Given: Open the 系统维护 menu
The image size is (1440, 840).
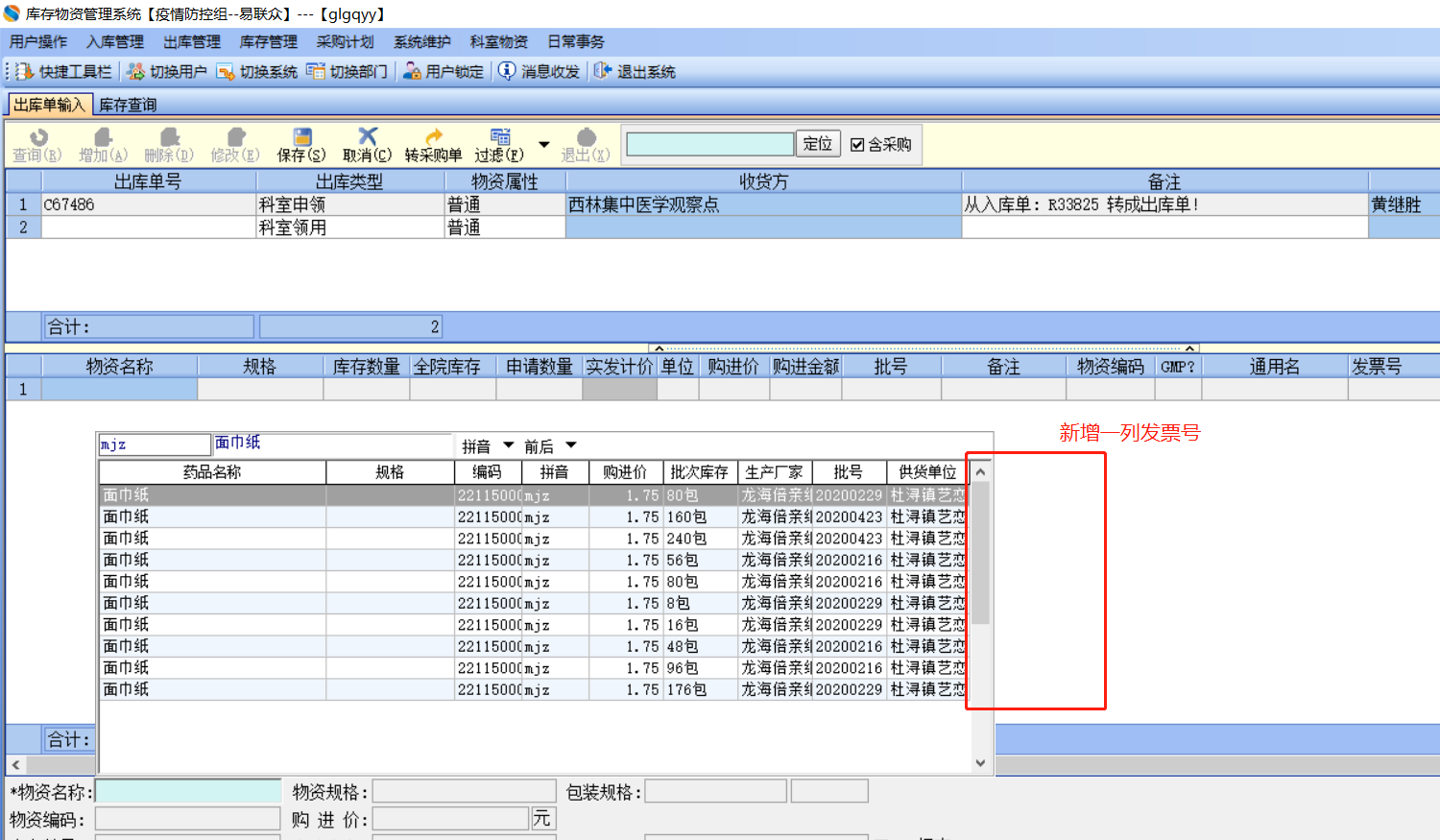Looking at the screenshot, I should click(x=422, y=41).
